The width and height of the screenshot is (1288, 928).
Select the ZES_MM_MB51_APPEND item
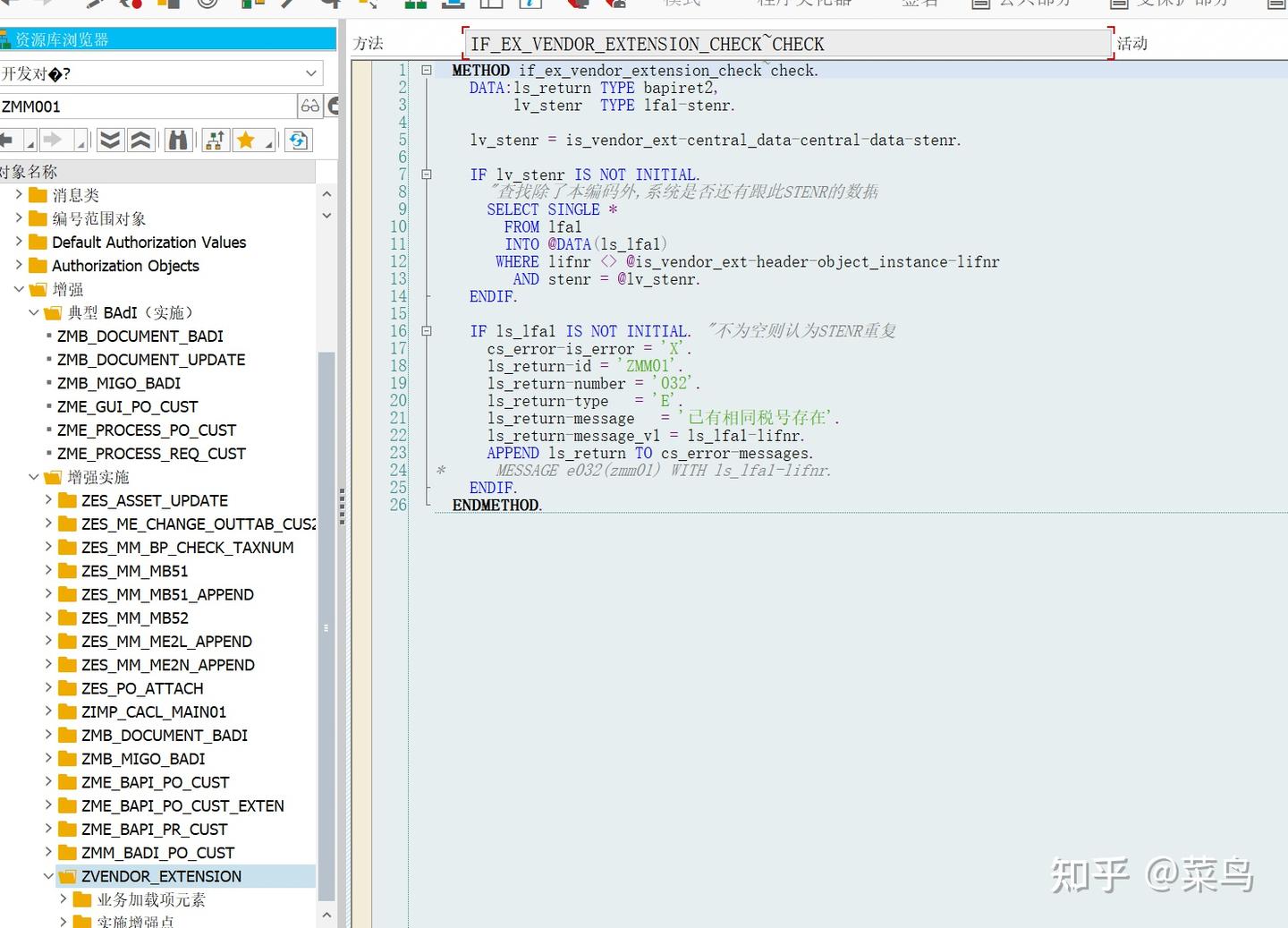point(167,594)
